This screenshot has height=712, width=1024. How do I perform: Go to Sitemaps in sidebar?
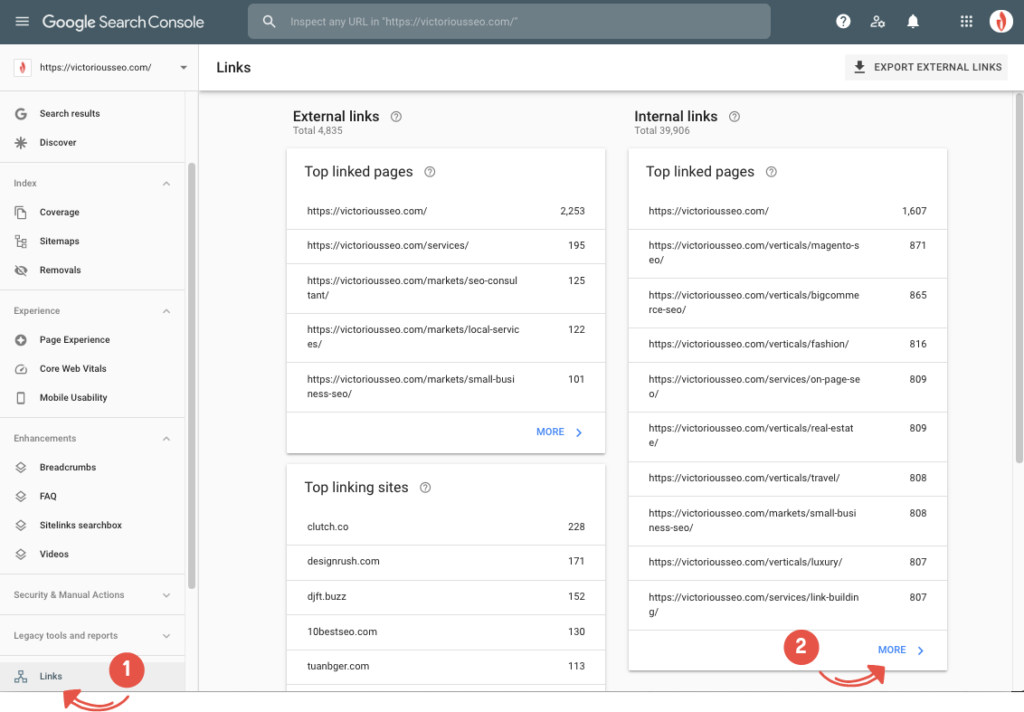(59, 241)
